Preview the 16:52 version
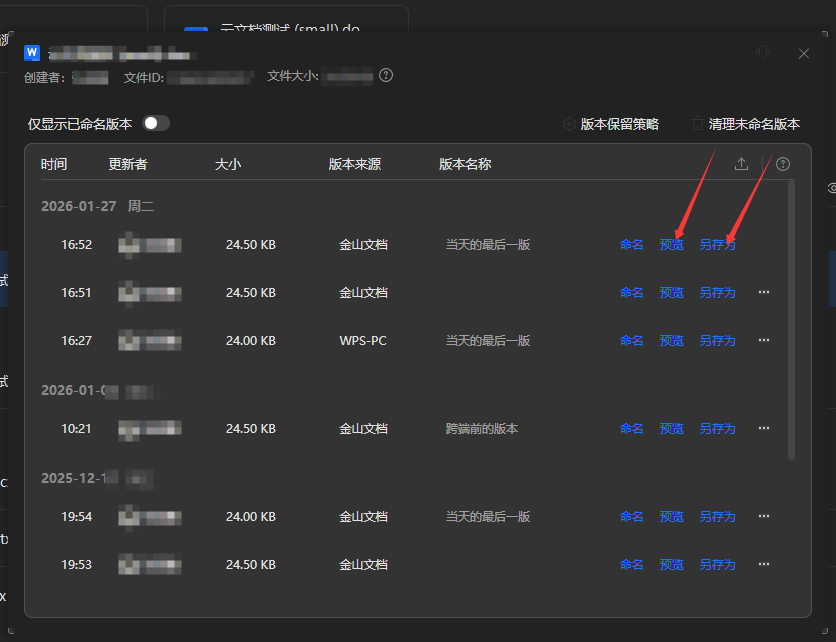836x642 pixels. 672,244
